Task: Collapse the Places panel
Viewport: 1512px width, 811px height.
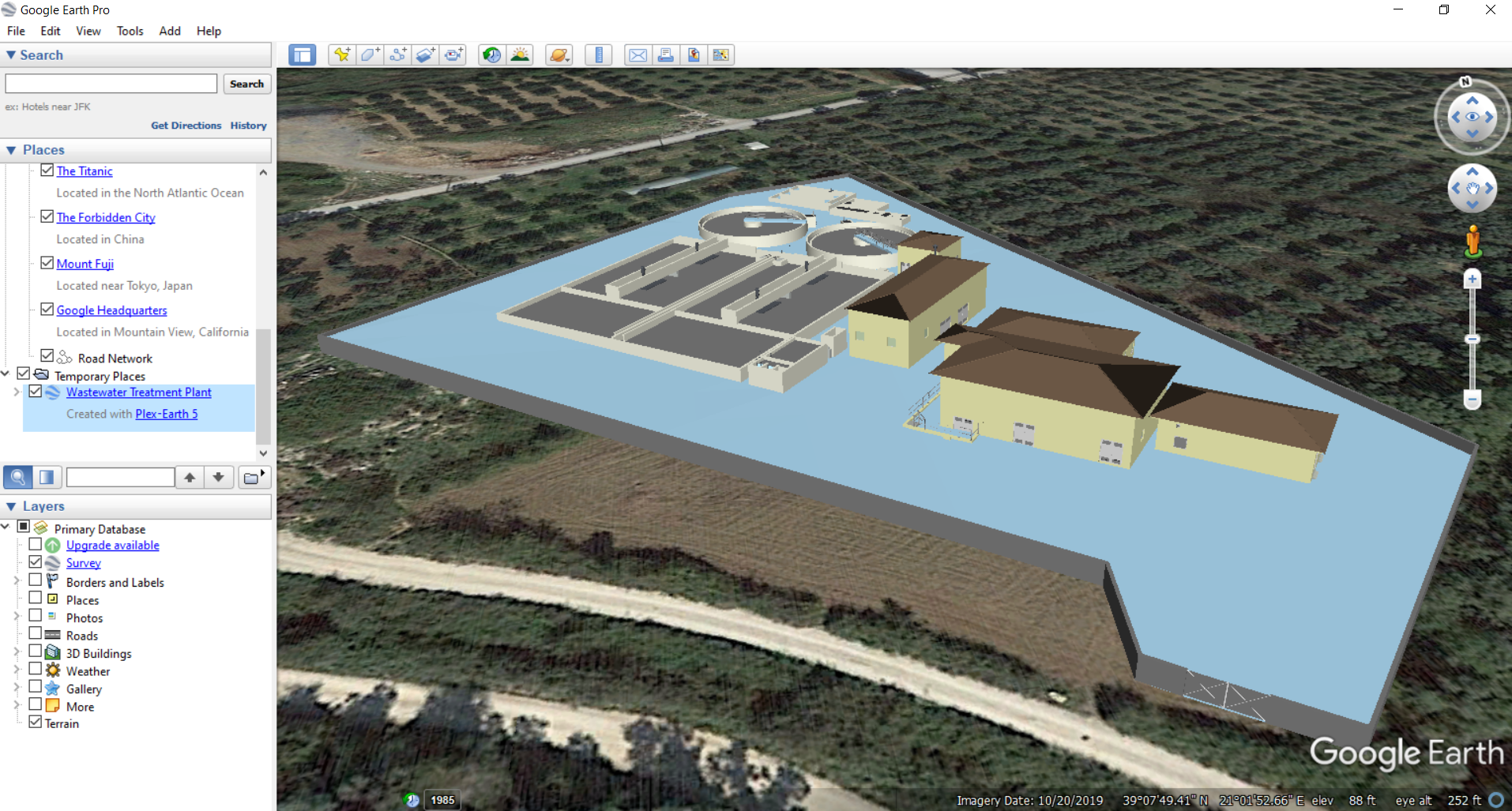Action: point(11,150)
